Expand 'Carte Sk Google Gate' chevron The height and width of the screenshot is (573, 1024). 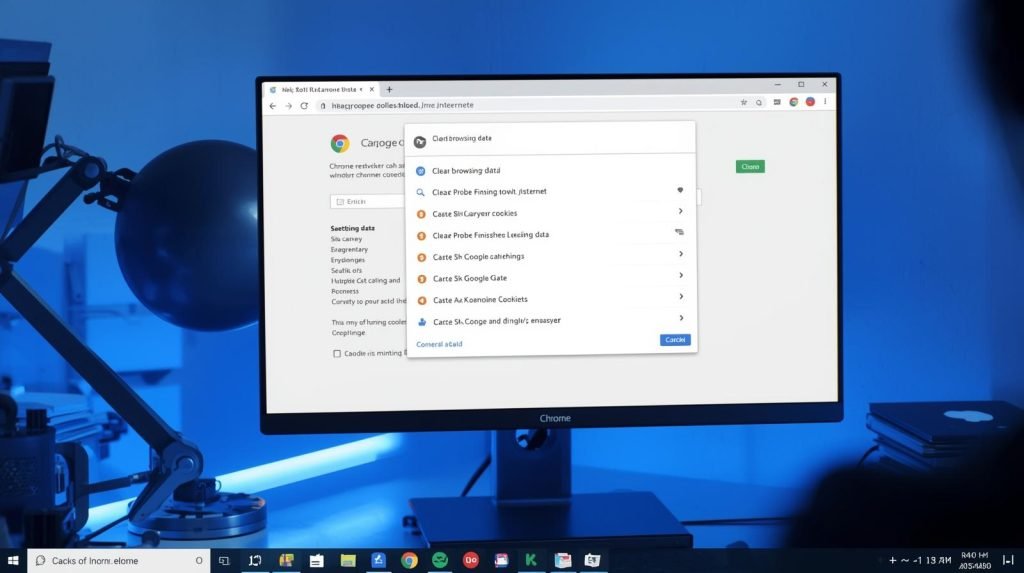coord(680,275)
